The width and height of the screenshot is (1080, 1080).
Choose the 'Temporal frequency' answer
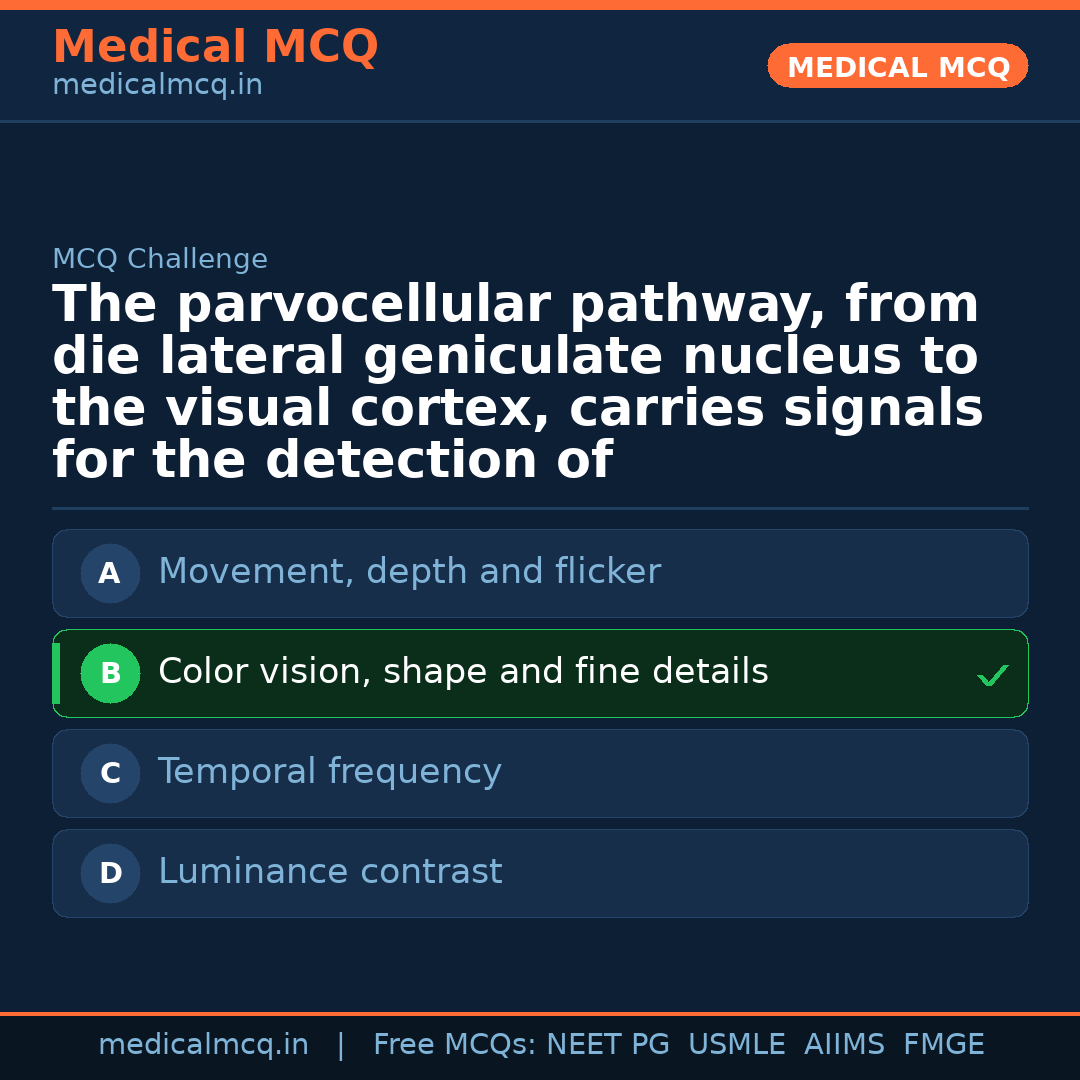329,772
